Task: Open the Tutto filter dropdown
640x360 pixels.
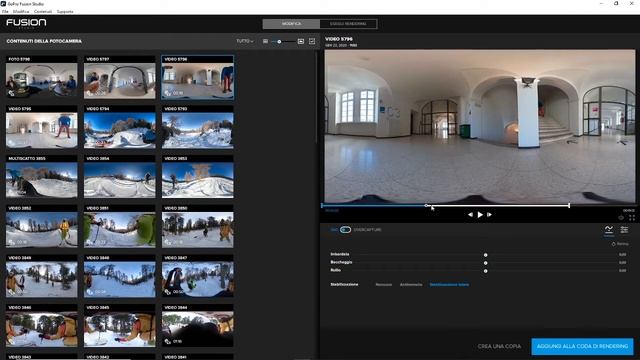Action: [x=244, y=41]
